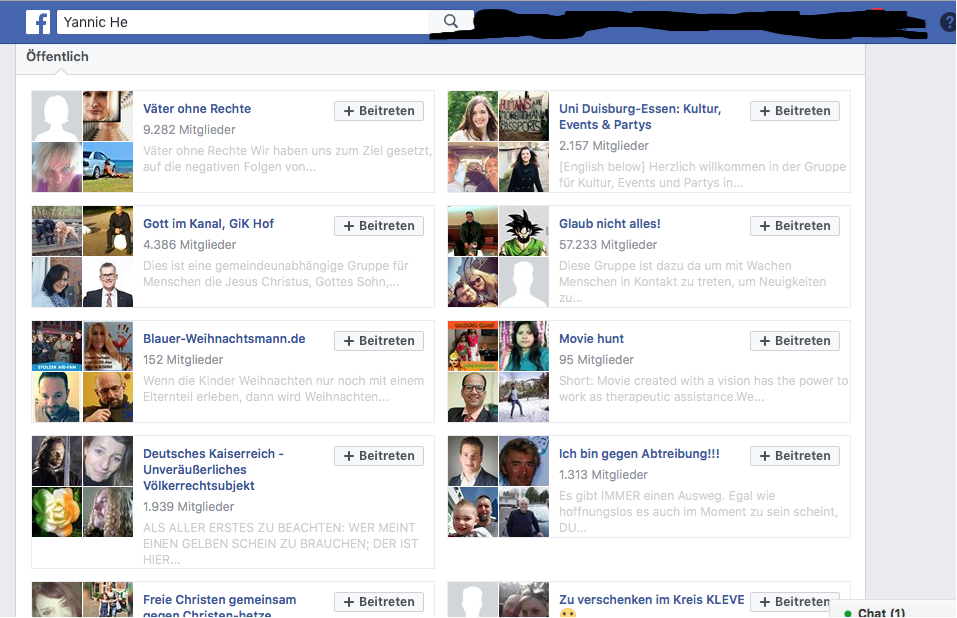The height and width of the screenshot is (618, 957).
Task: Join the Deutsches Kaiserreich group
Action: pyautogui.click(x=379, y=456)
